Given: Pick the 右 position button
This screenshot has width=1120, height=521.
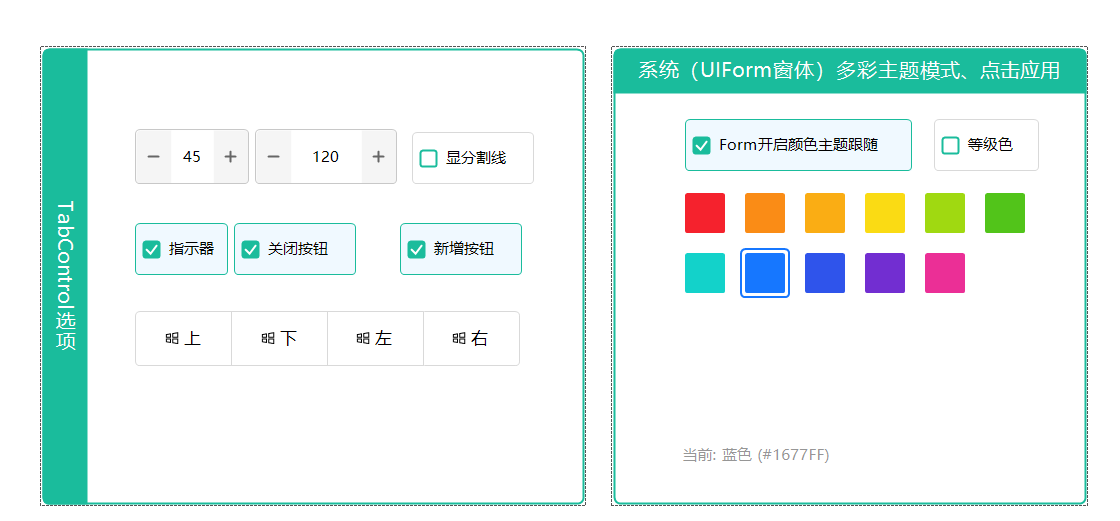Looking at the screenshot, I should pyautogui.click(x=471, y=339).
